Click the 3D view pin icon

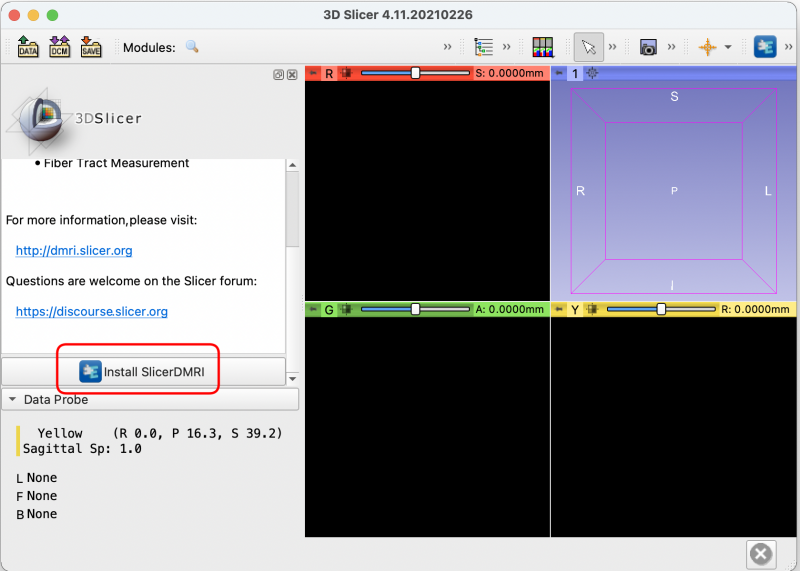pyautogui.click(x=559, y=73)
